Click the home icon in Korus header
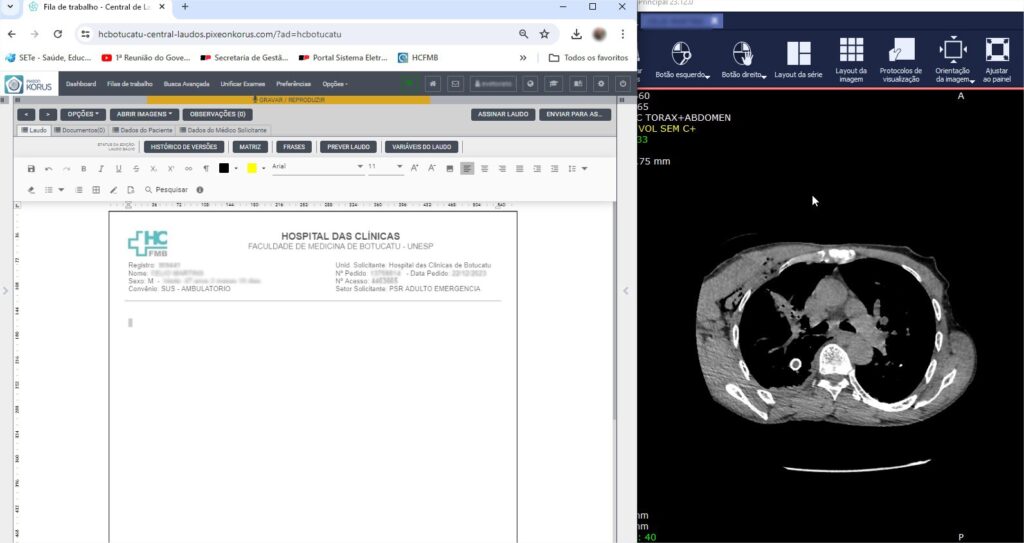The width and height of the screenshot is (1024, 543). click(x=433, y=84)
